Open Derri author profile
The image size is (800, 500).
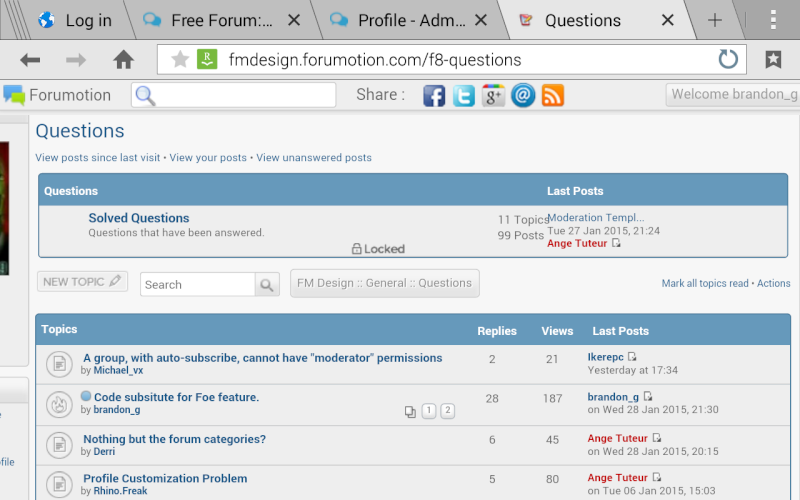pos(104,452)
